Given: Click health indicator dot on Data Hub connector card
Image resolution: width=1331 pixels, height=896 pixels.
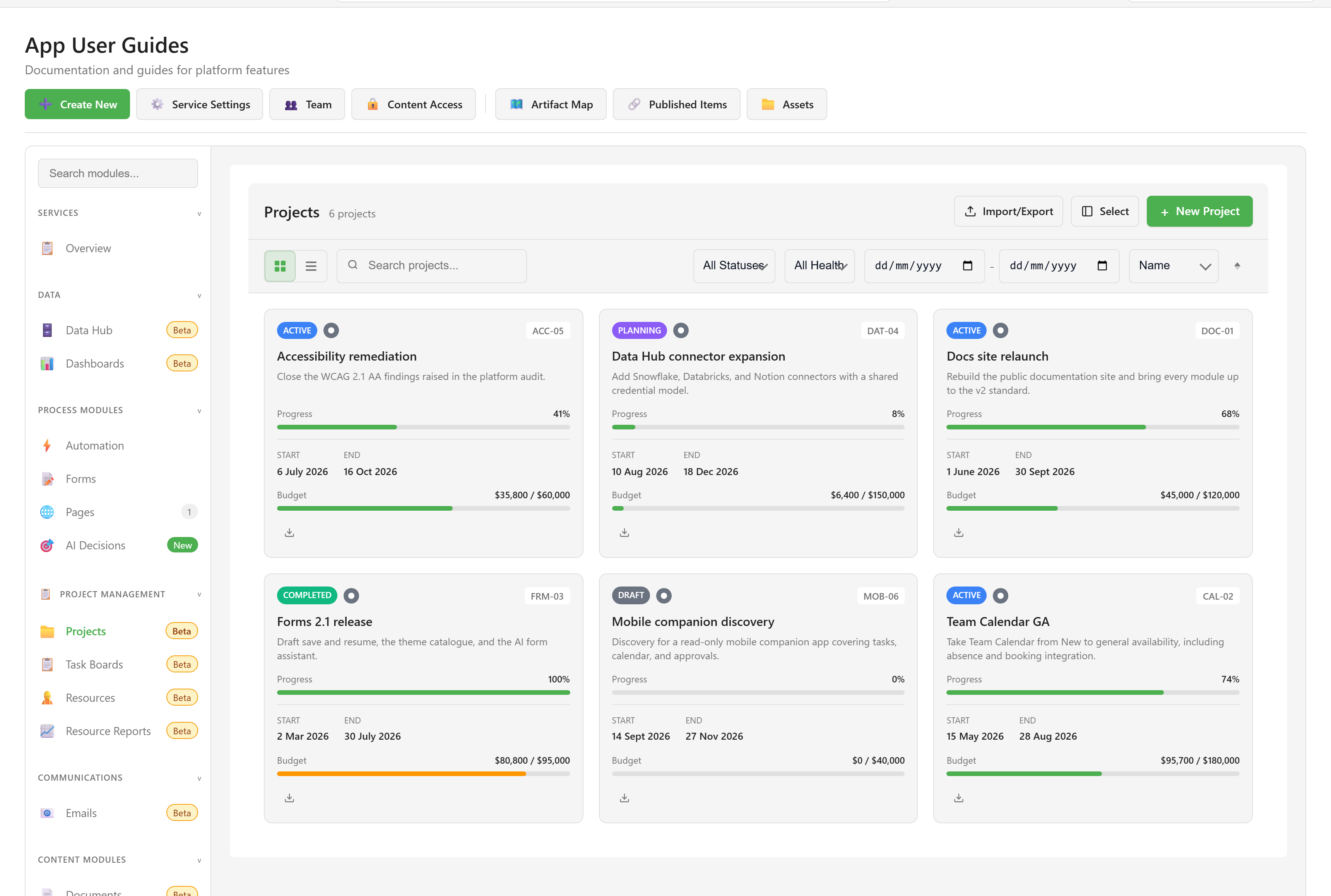Looking at the screenshot, I should coord(681,330).
